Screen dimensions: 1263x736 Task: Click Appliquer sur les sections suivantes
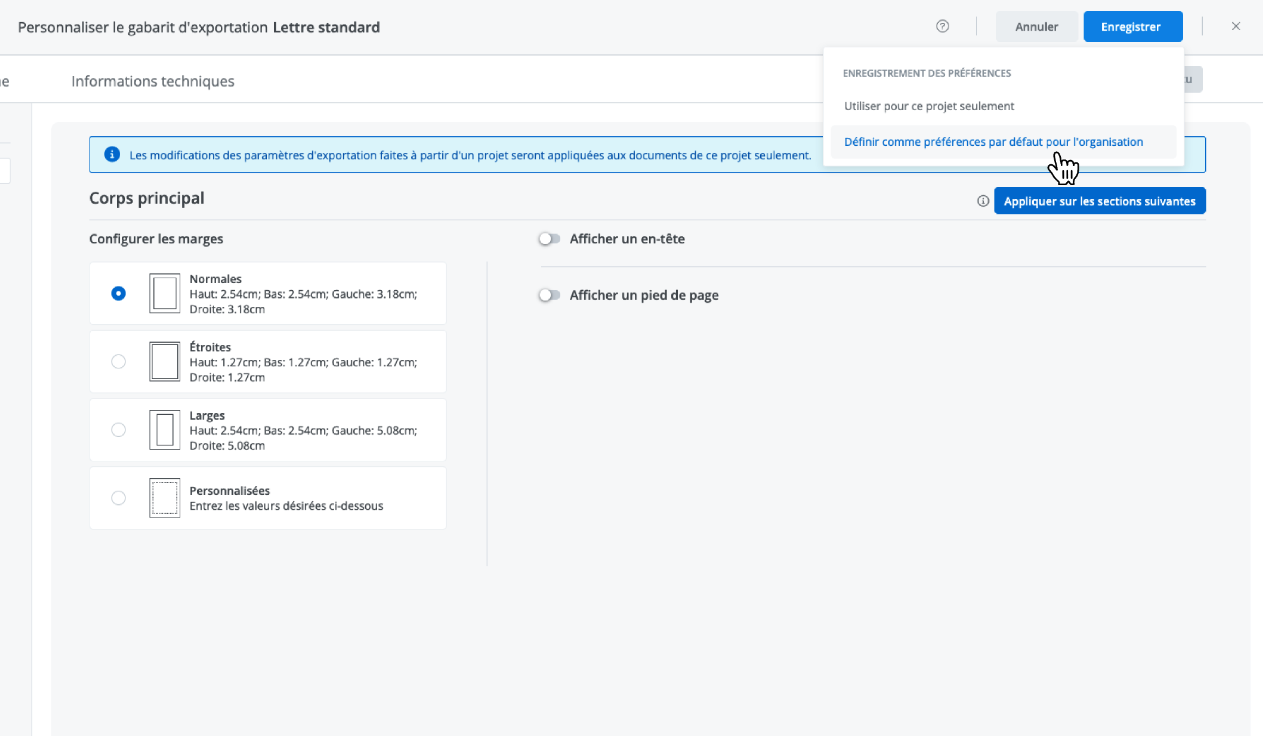(1099, 201)
